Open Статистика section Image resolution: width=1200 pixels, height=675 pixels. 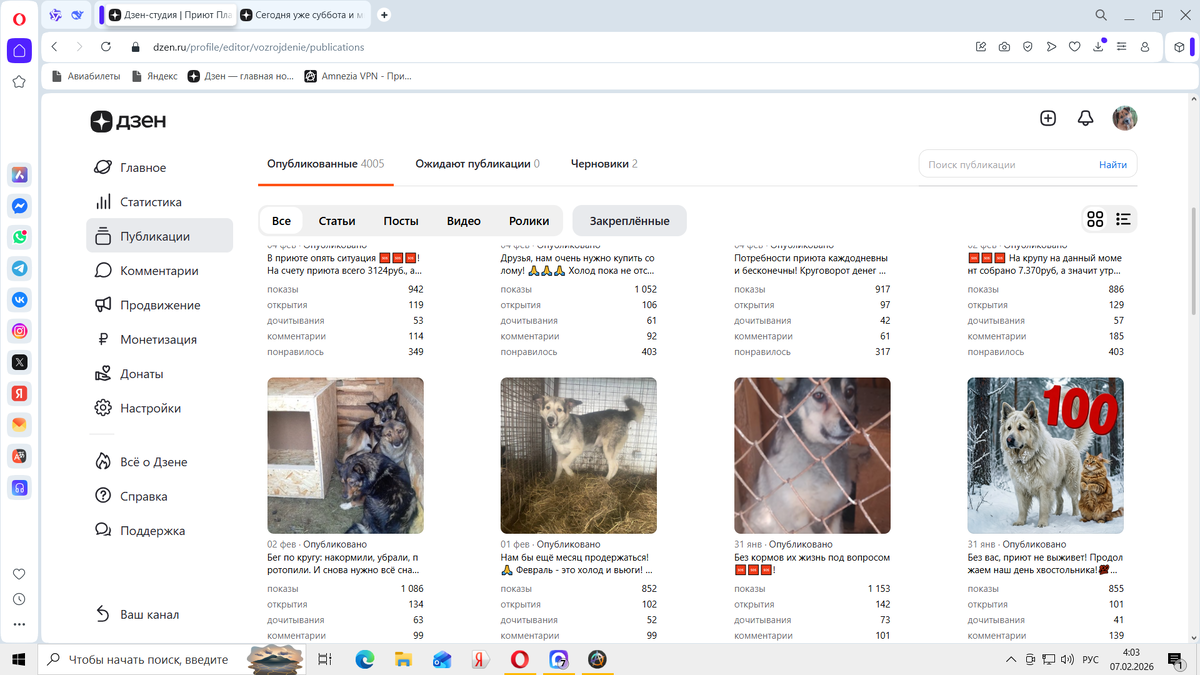pyautogui.click(x=151, y=202)
